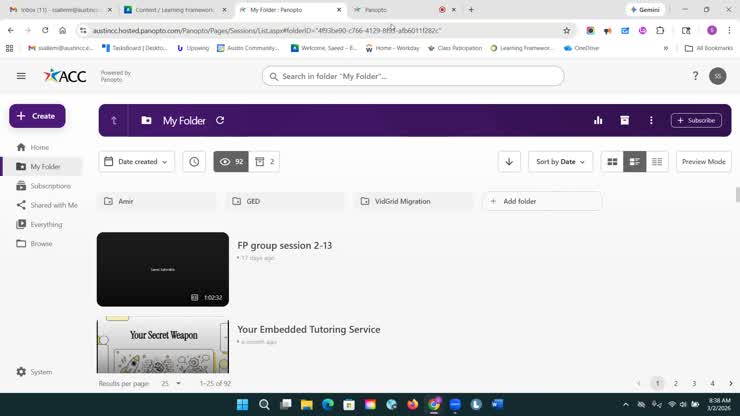Viewport: 740px width, 416px height.
Task: Click the Subscribe button
Action: pos(697,120)
